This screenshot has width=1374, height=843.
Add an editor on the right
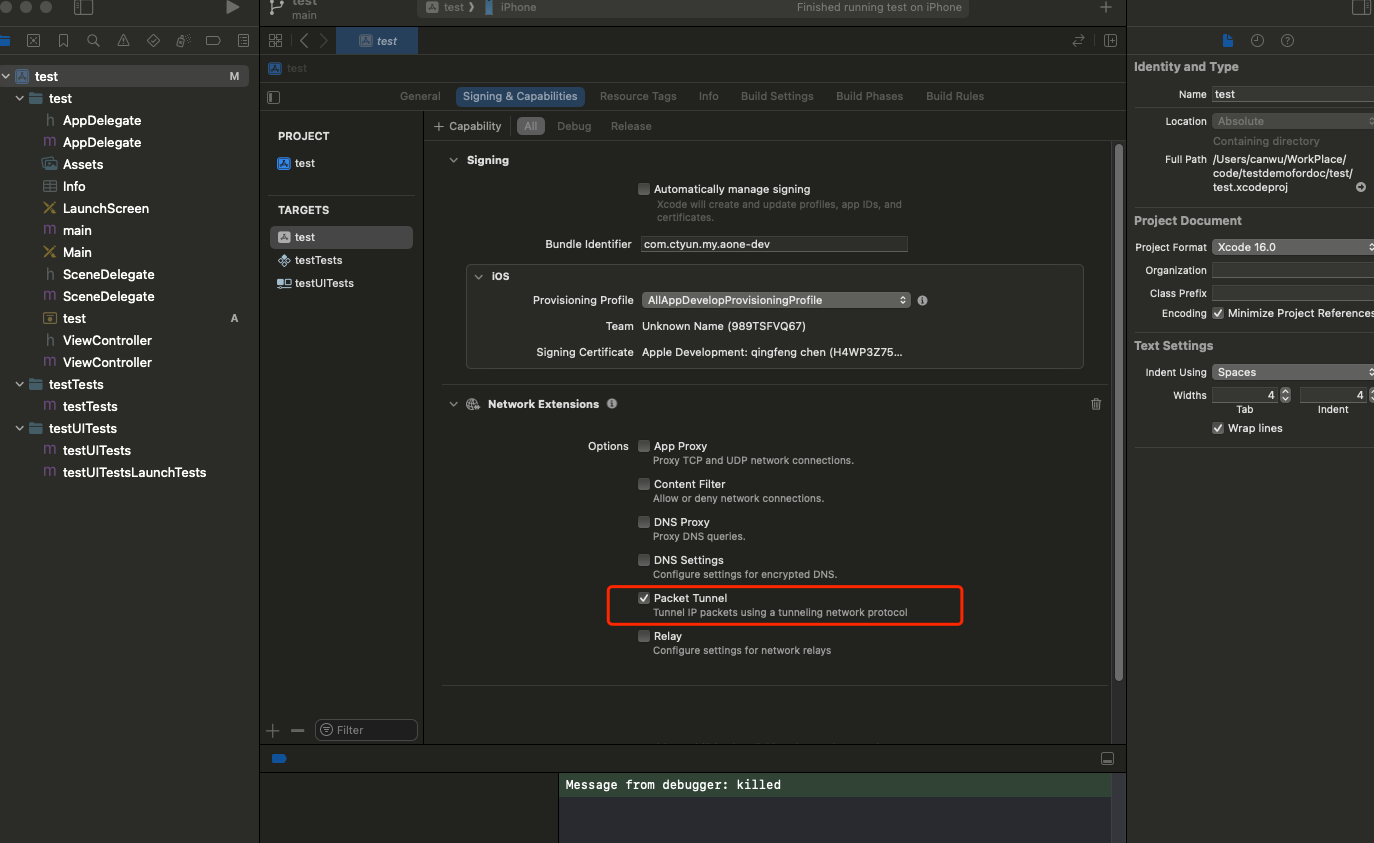[x=1110, y=41]
